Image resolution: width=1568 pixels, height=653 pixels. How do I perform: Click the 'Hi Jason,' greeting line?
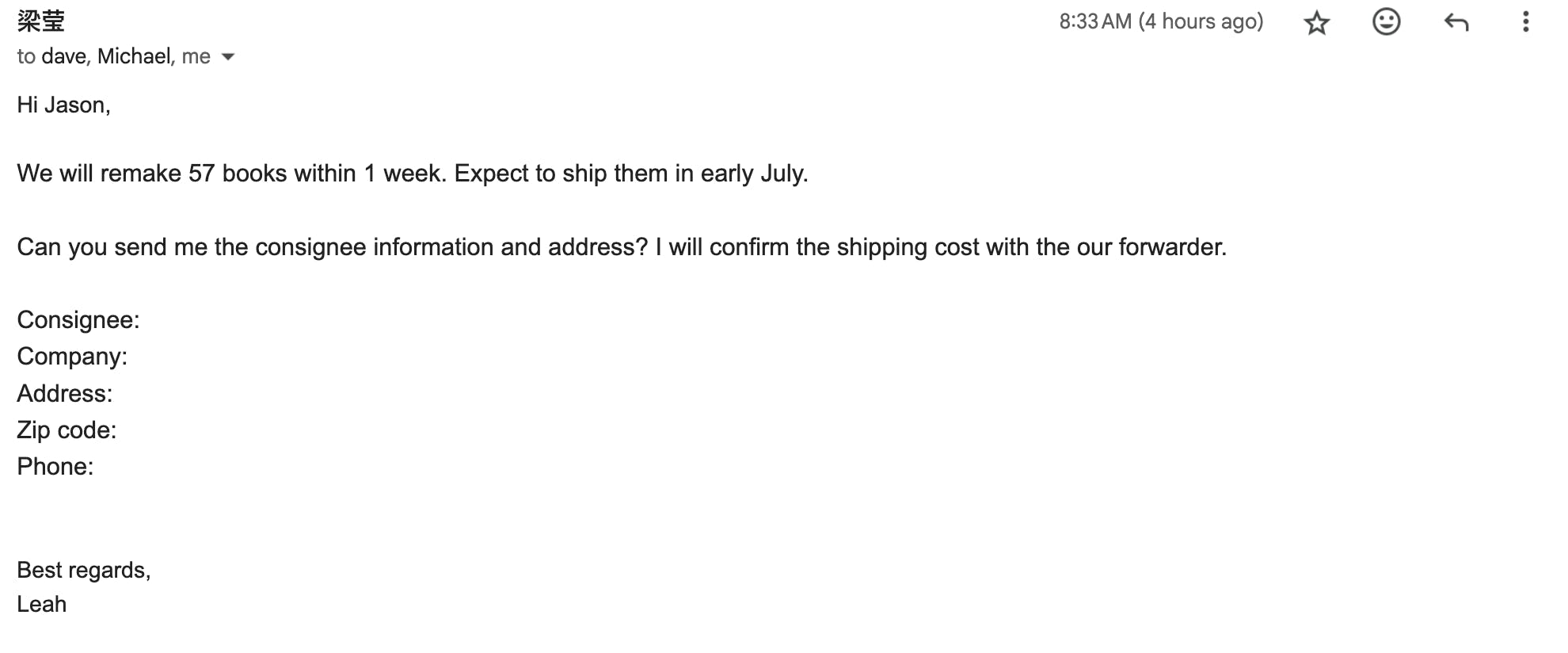tap(63, 105)
